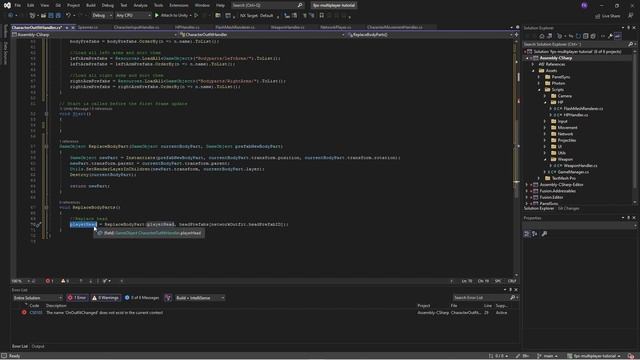
Task: Collapse the Weapon folder in Solution Explorer
Action: [545, 159]
